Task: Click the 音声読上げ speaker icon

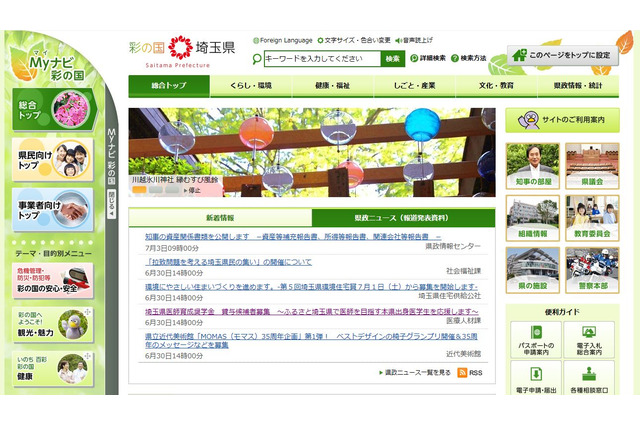Action: [x=399, y=40]
